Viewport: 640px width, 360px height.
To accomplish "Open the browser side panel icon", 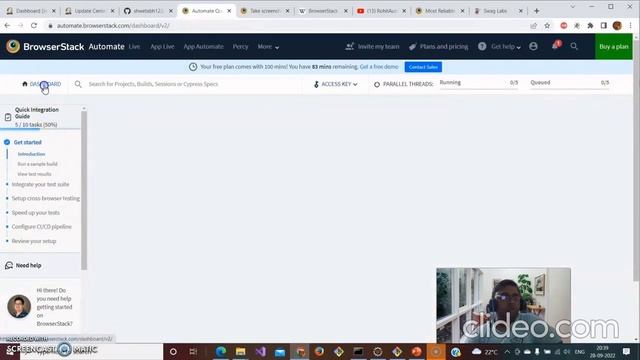I will (x=604, y=26).
